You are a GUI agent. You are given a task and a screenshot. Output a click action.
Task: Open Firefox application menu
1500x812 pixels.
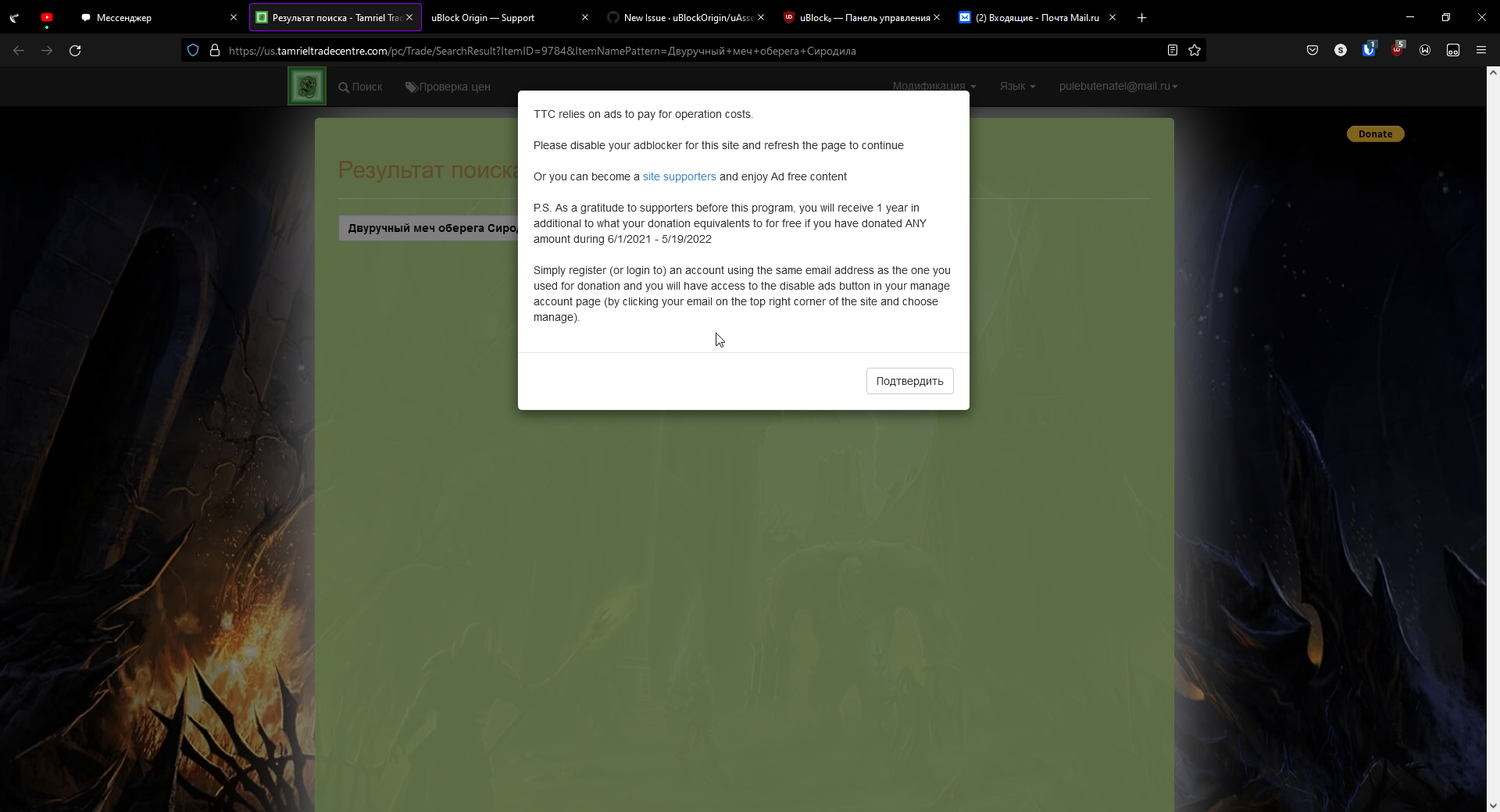pyautogui.click(x=1481, y=49)
